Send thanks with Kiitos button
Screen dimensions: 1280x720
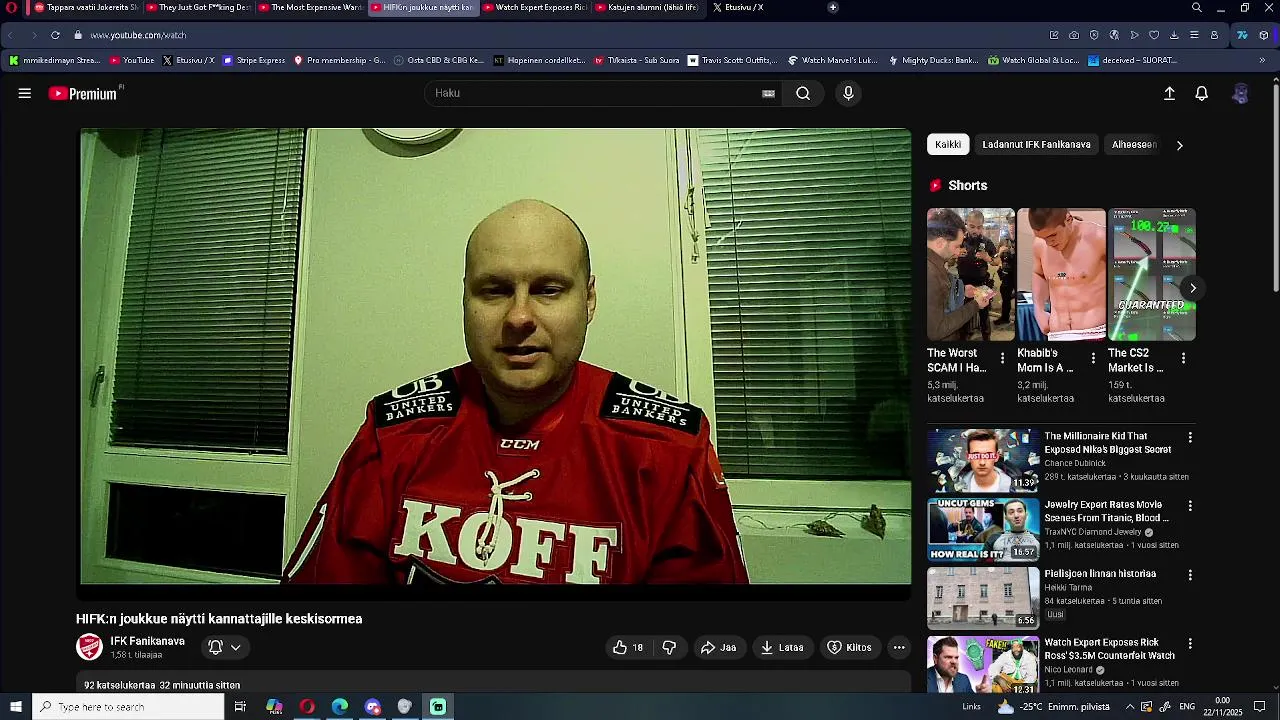[x=850, y=647]
